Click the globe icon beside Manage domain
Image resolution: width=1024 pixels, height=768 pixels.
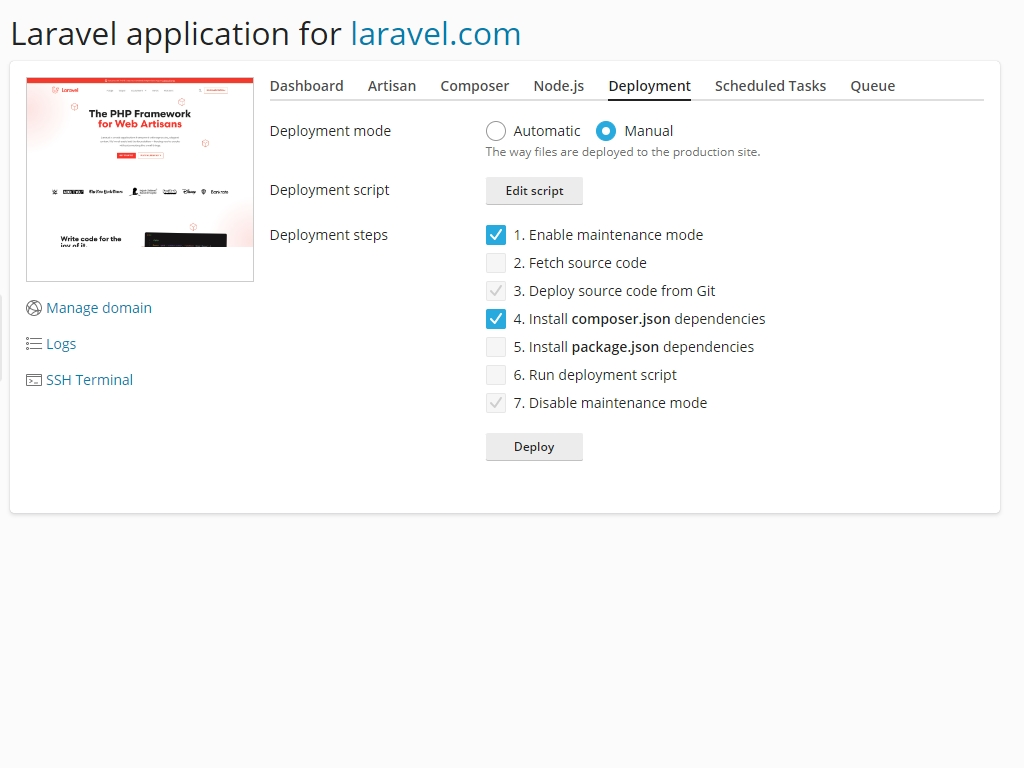pyautogui.click(x=33, y=308)
